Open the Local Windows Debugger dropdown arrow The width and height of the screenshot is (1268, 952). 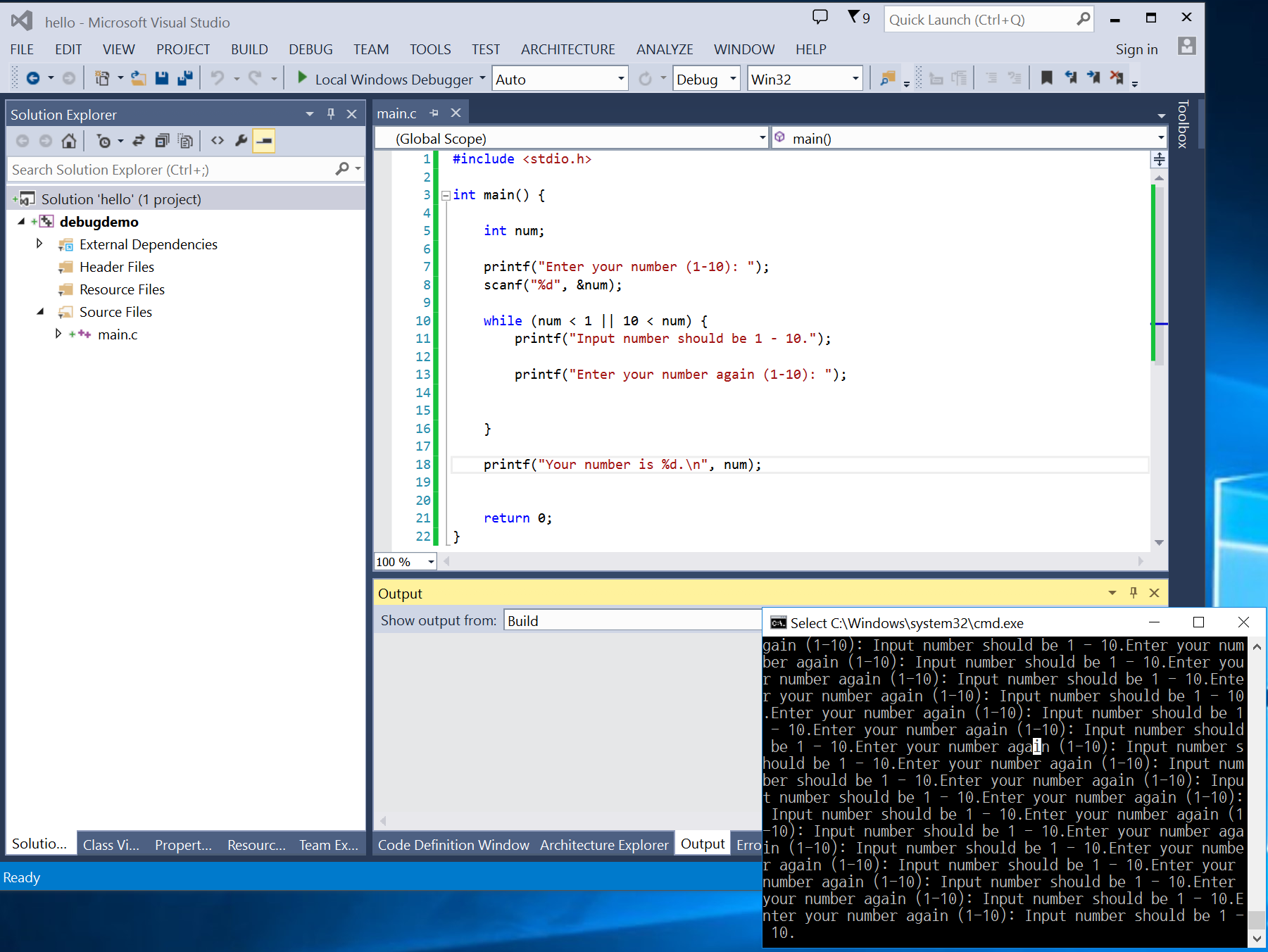point(482,78)
